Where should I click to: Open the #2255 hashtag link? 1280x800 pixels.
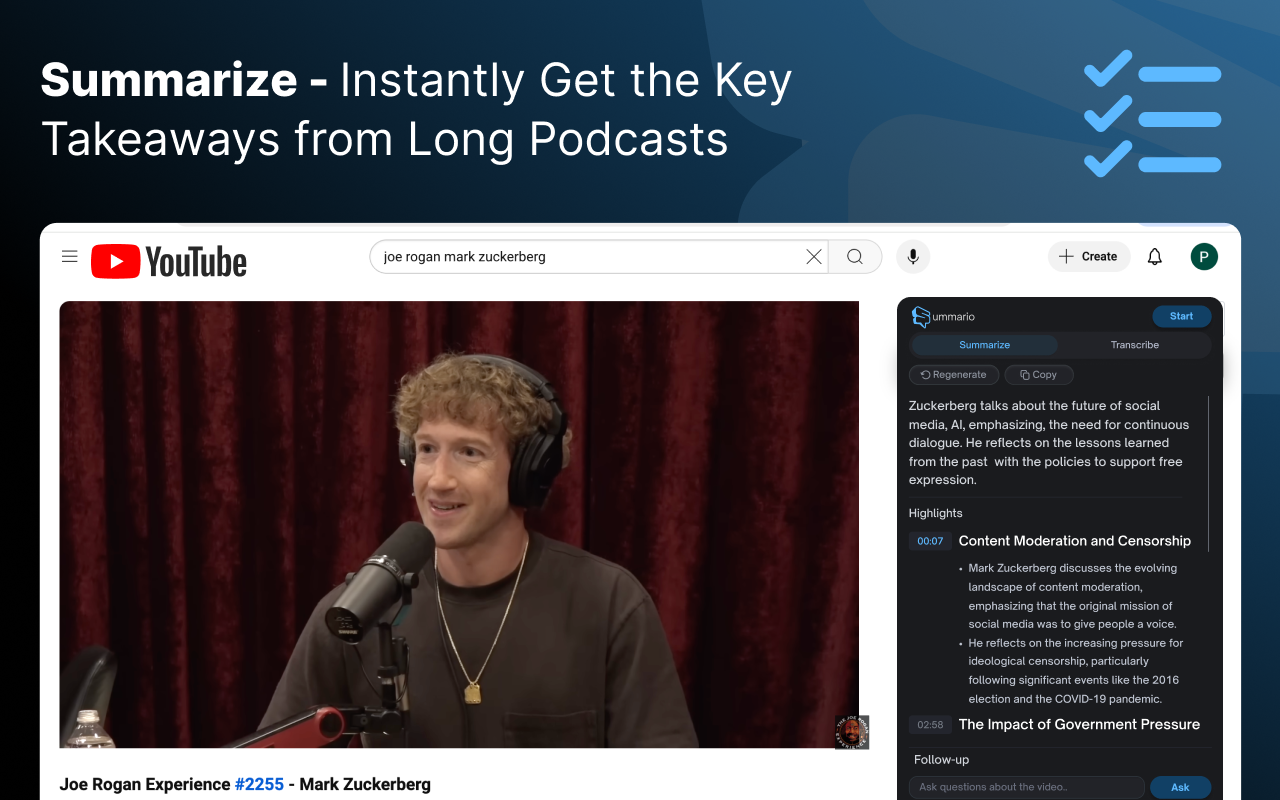[259, 784]
